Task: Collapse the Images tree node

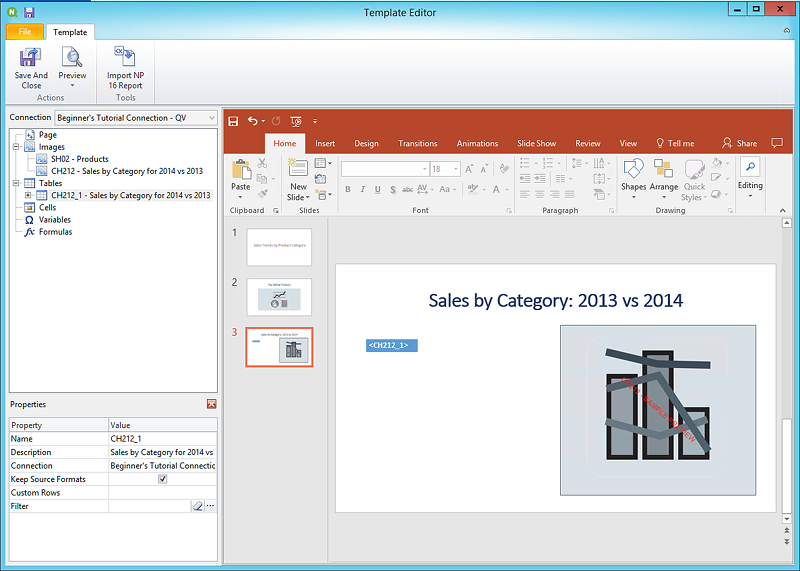Action: point(15,147)
